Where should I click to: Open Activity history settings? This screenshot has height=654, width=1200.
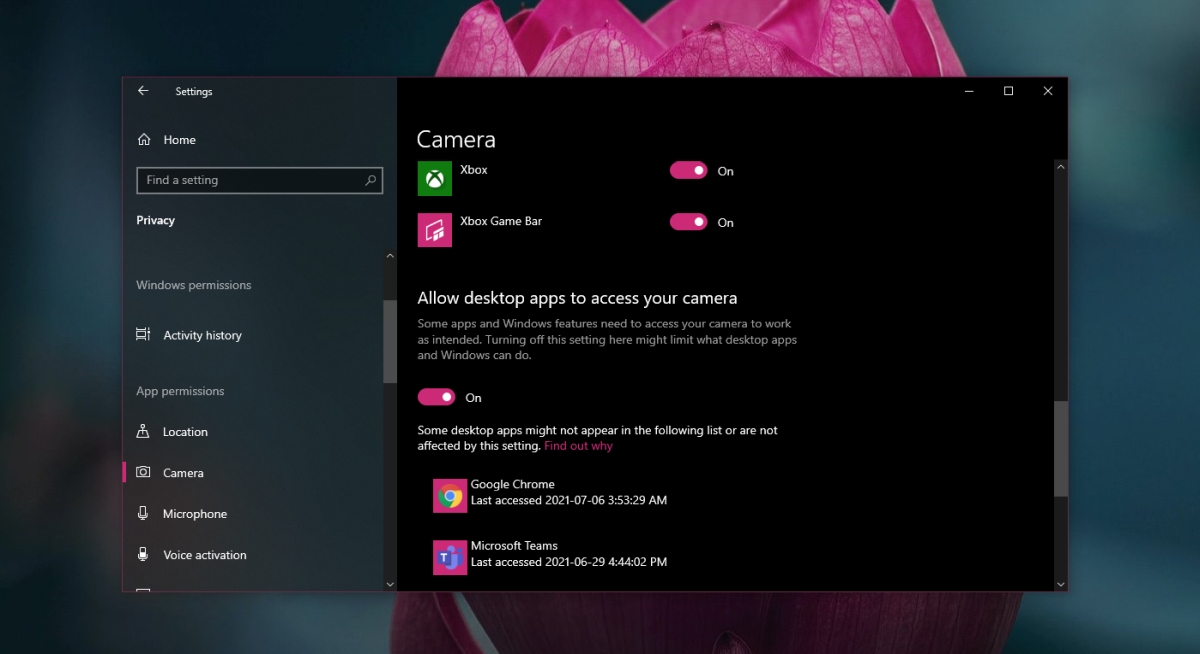coord(202,335)
